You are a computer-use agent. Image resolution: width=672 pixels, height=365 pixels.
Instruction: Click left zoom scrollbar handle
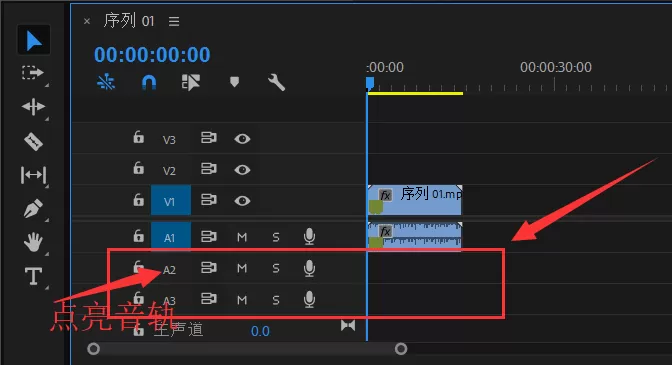(93, 349)
